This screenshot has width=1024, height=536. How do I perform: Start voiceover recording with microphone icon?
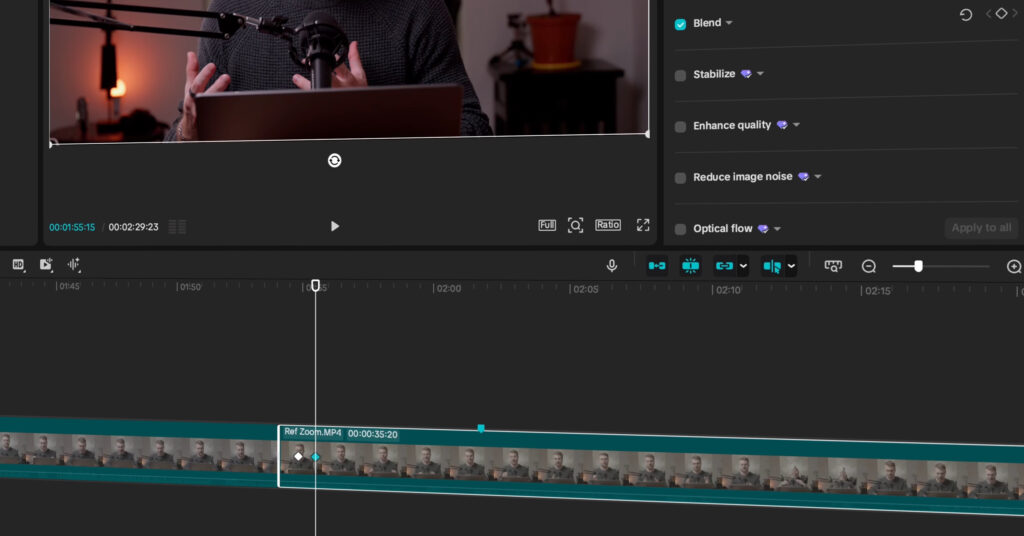point(612,266)
